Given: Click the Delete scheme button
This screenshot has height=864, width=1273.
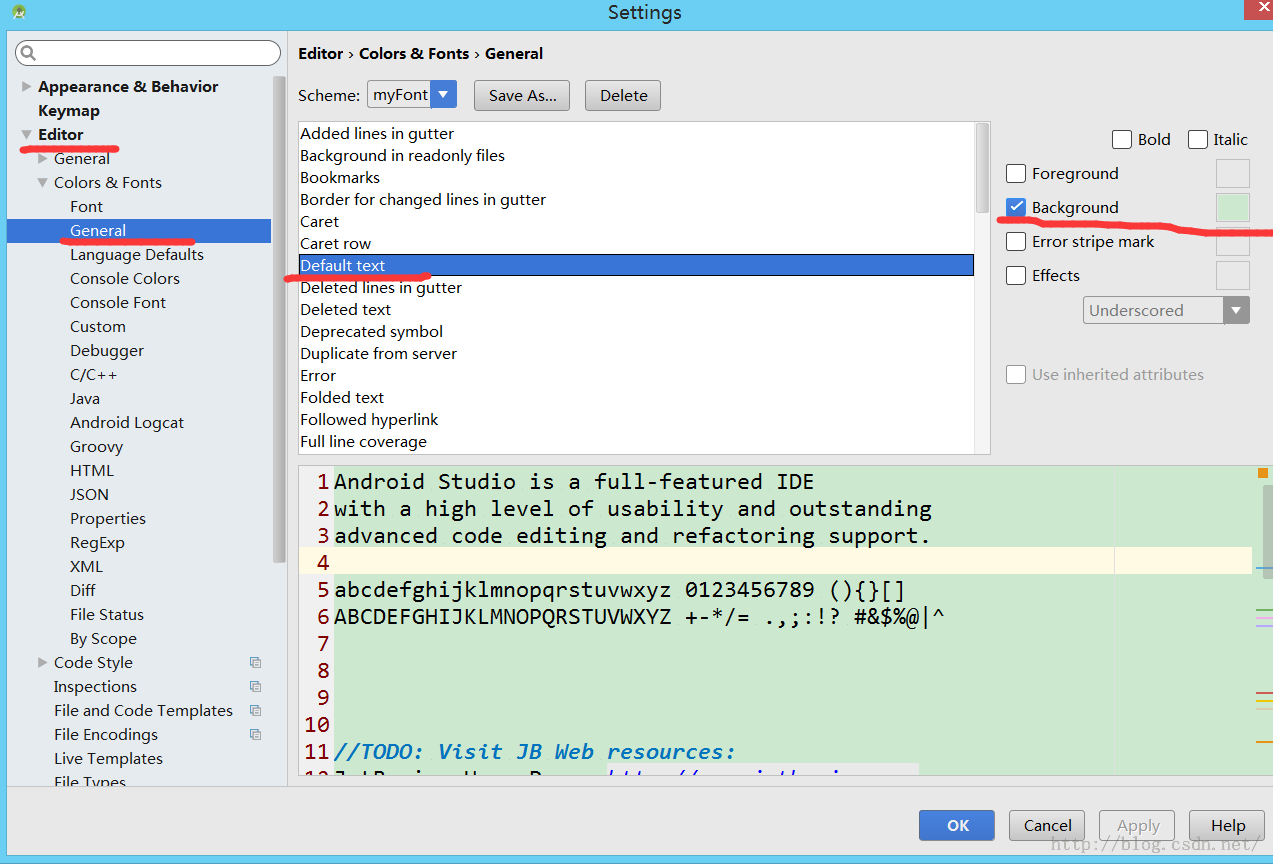Looking at the screenshot, I should point(623,95).
